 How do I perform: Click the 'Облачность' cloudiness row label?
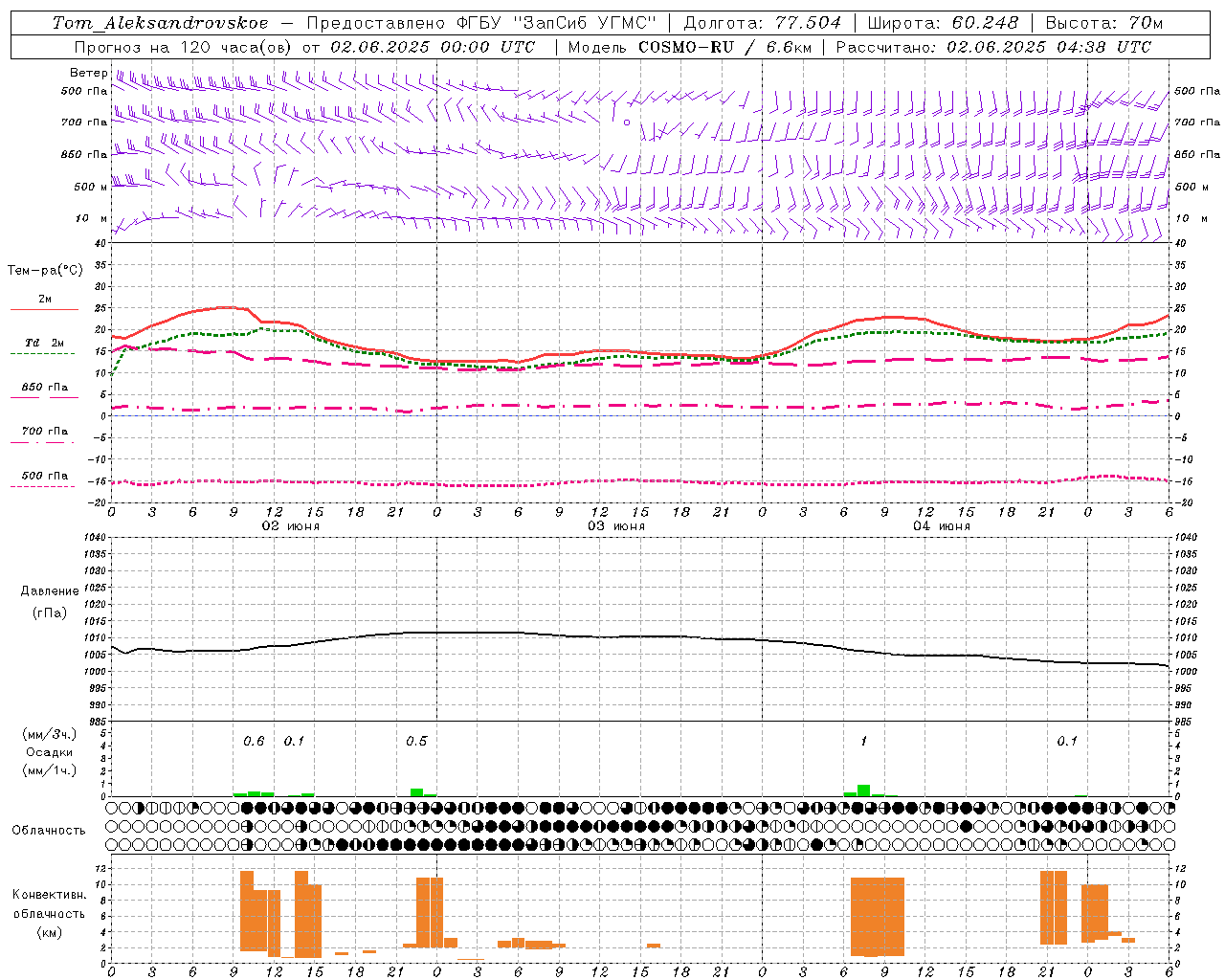(x=49, y=831)
